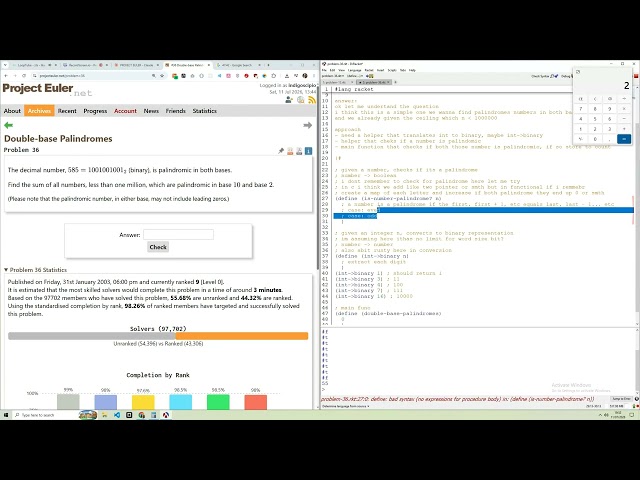Open the Chrome extensions puzzle icon

tap(273, 76)
